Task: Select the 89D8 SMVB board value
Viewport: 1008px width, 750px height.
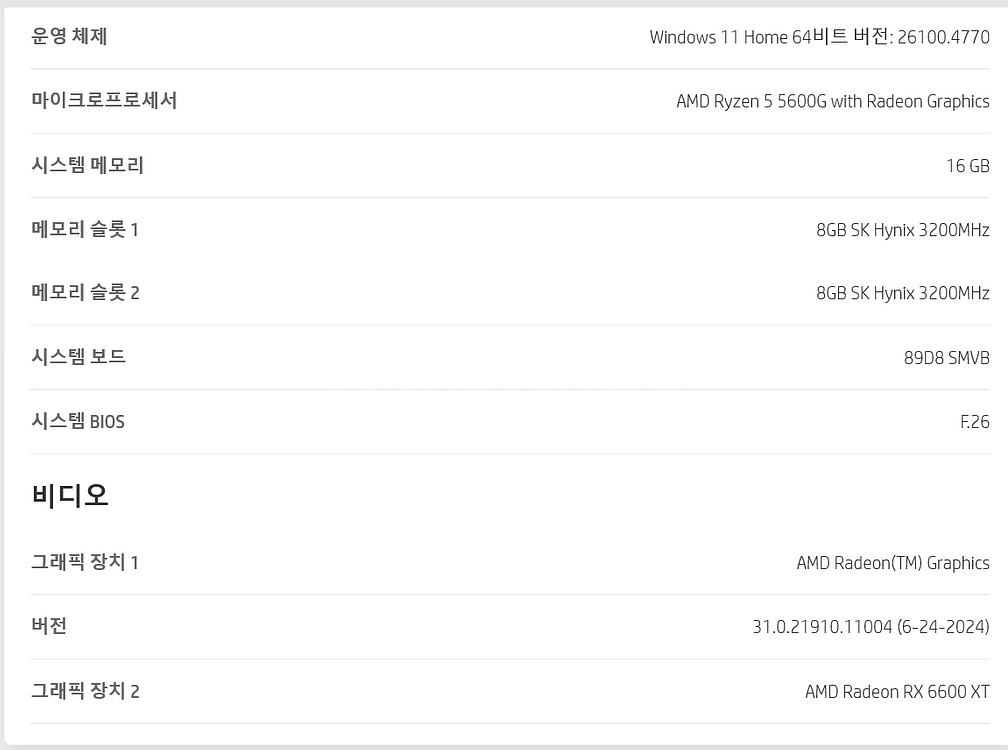Action: 947,358
